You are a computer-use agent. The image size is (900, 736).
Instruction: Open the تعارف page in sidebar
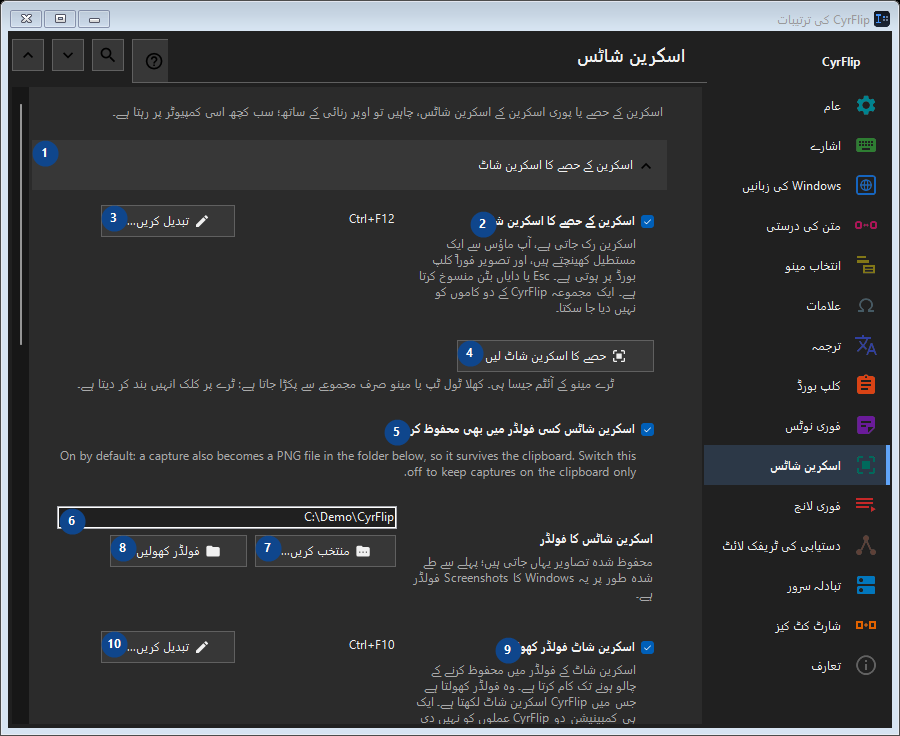click(797, 665)
